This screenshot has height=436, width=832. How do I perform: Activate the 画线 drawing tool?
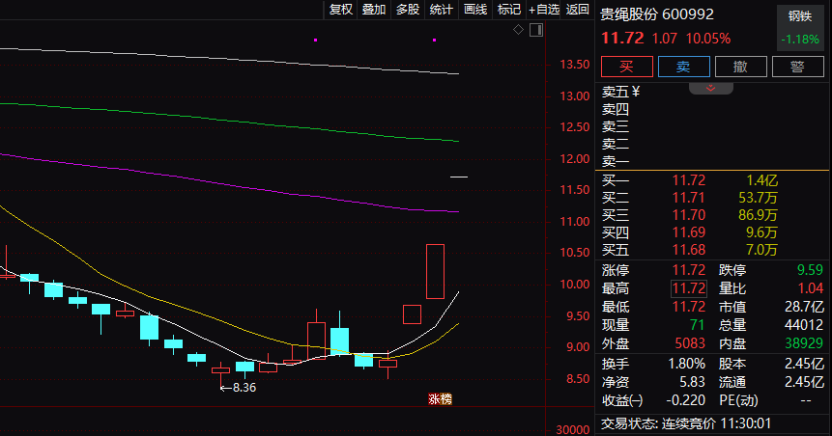pyautogui.click(x=475, y=10)
